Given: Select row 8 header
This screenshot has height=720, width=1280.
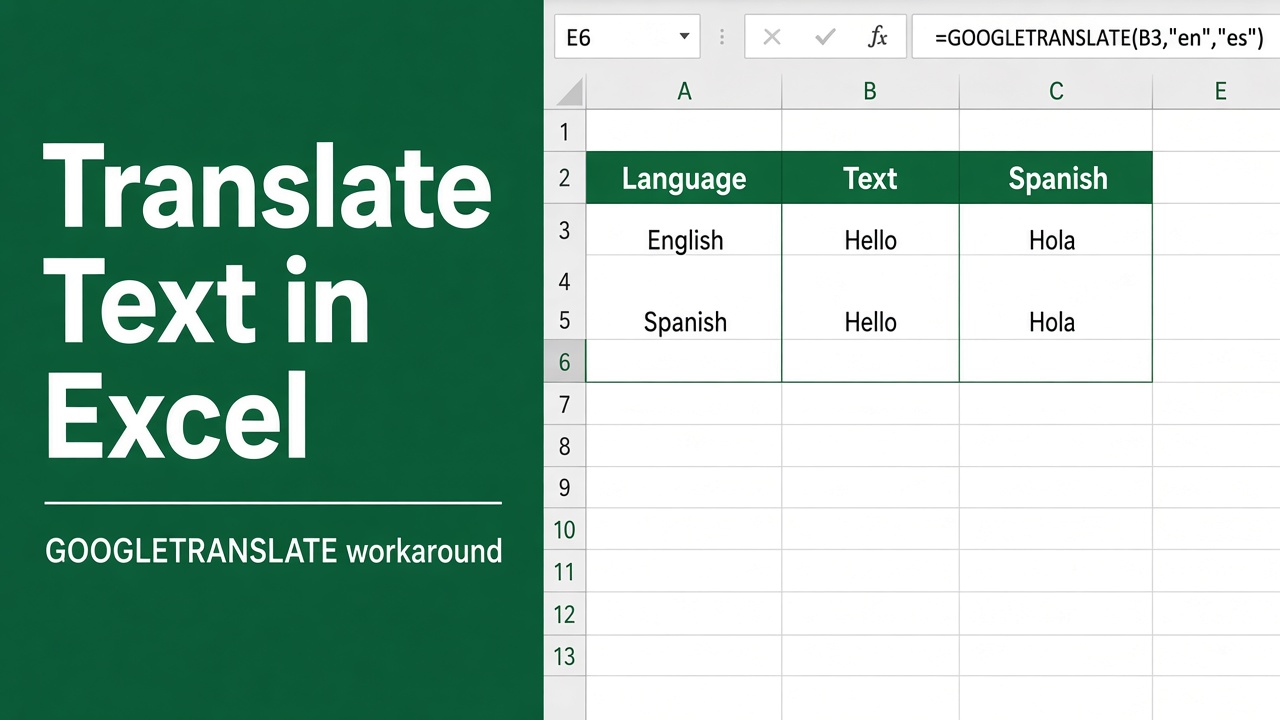Looking at the screenshot, I should click(x=565, y=446).
